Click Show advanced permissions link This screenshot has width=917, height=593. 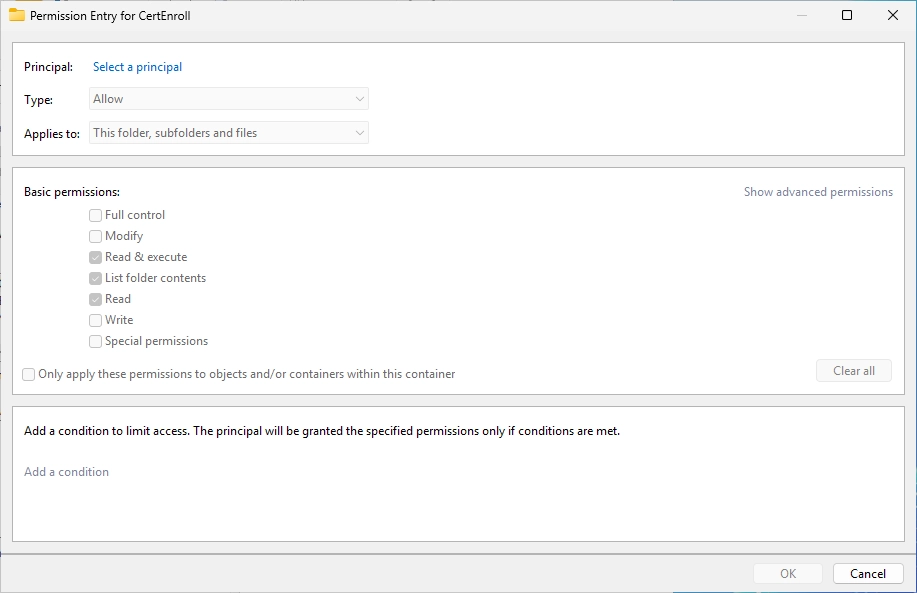818,192
